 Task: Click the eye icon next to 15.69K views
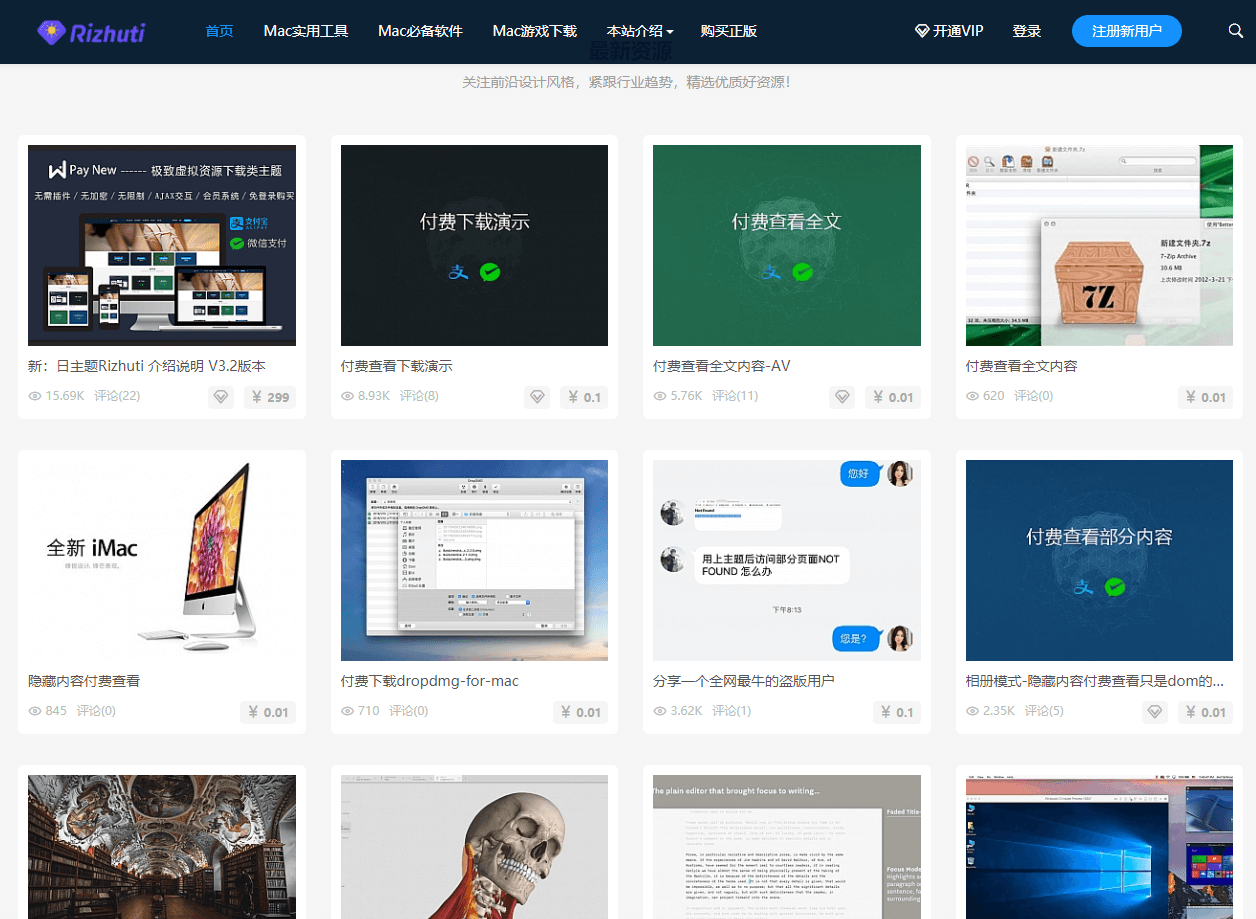pyautogui.click(x=35, y=397)
